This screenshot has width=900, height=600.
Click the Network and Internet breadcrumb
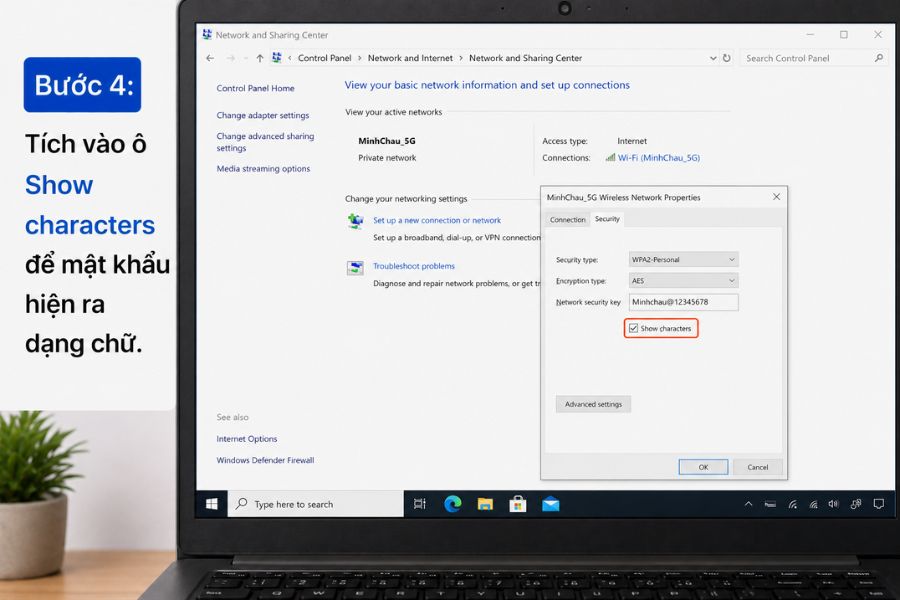point(410,58)
